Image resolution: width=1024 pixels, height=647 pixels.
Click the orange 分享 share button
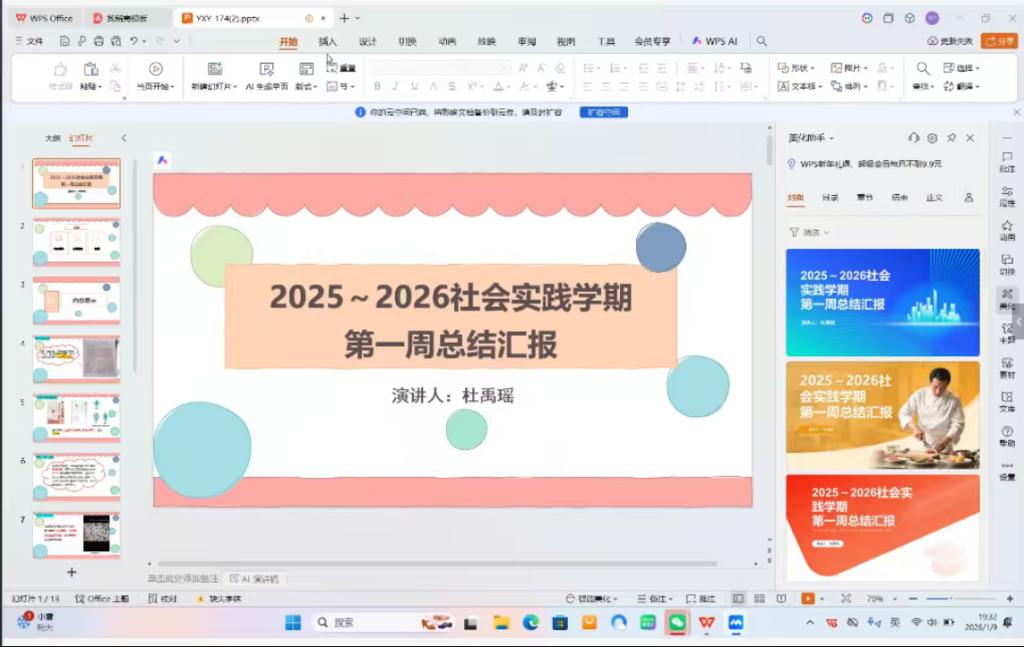tap(998, 41)
